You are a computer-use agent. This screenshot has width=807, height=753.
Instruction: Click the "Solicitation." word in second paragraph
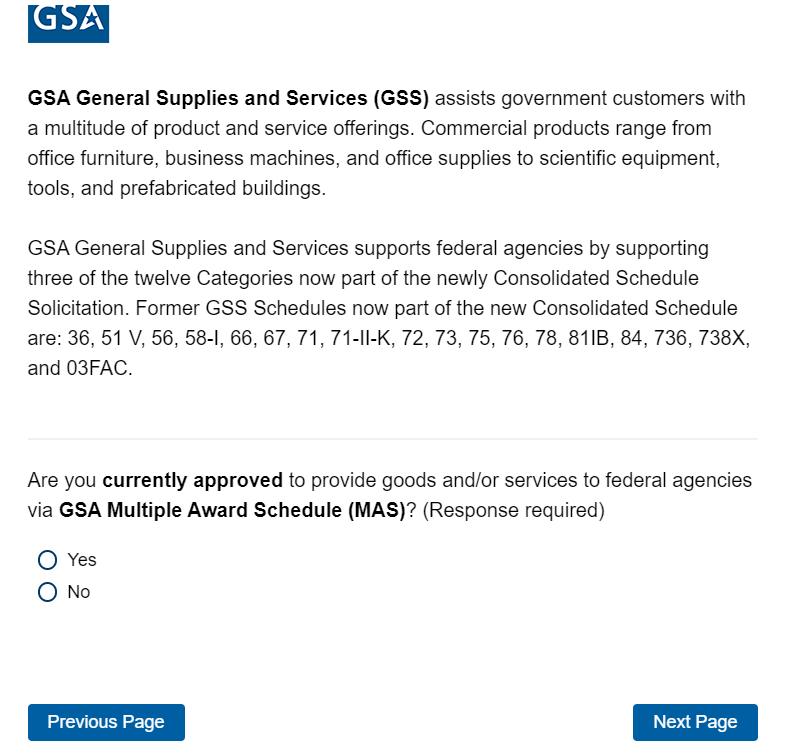pos(75,308)
